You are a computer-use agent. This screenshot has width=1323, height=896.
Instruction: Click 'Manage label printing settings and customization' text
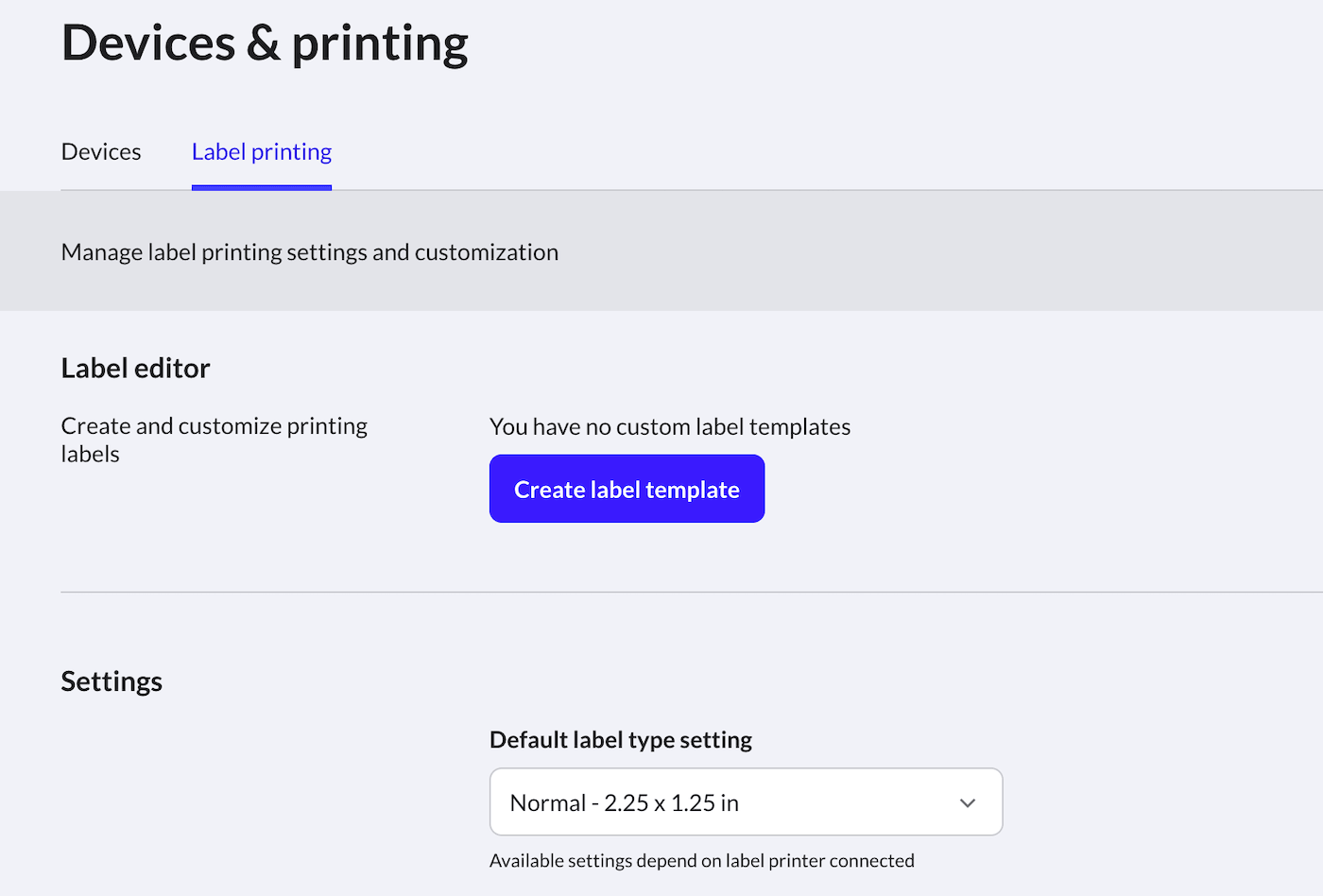tap(310, 252)
